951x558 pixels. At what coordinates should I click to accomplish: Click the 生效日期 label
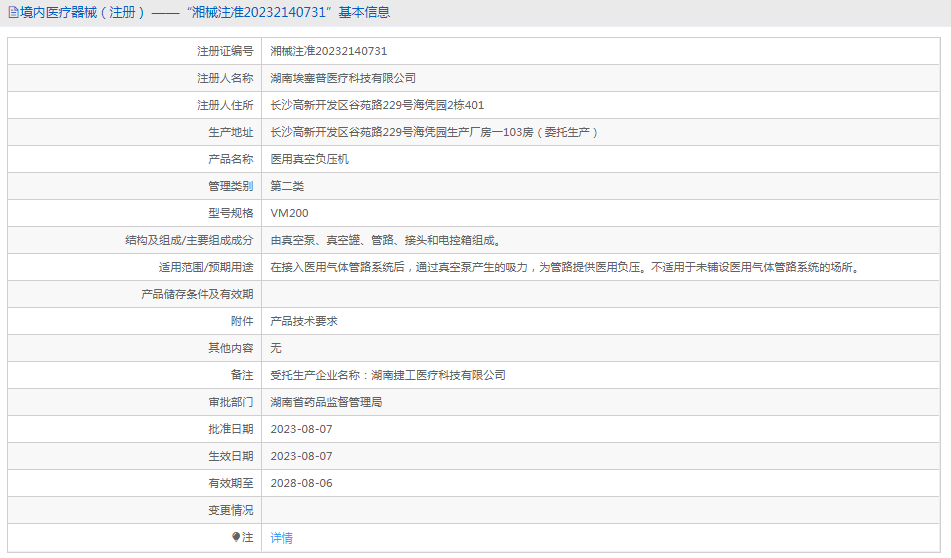[230, 456]
